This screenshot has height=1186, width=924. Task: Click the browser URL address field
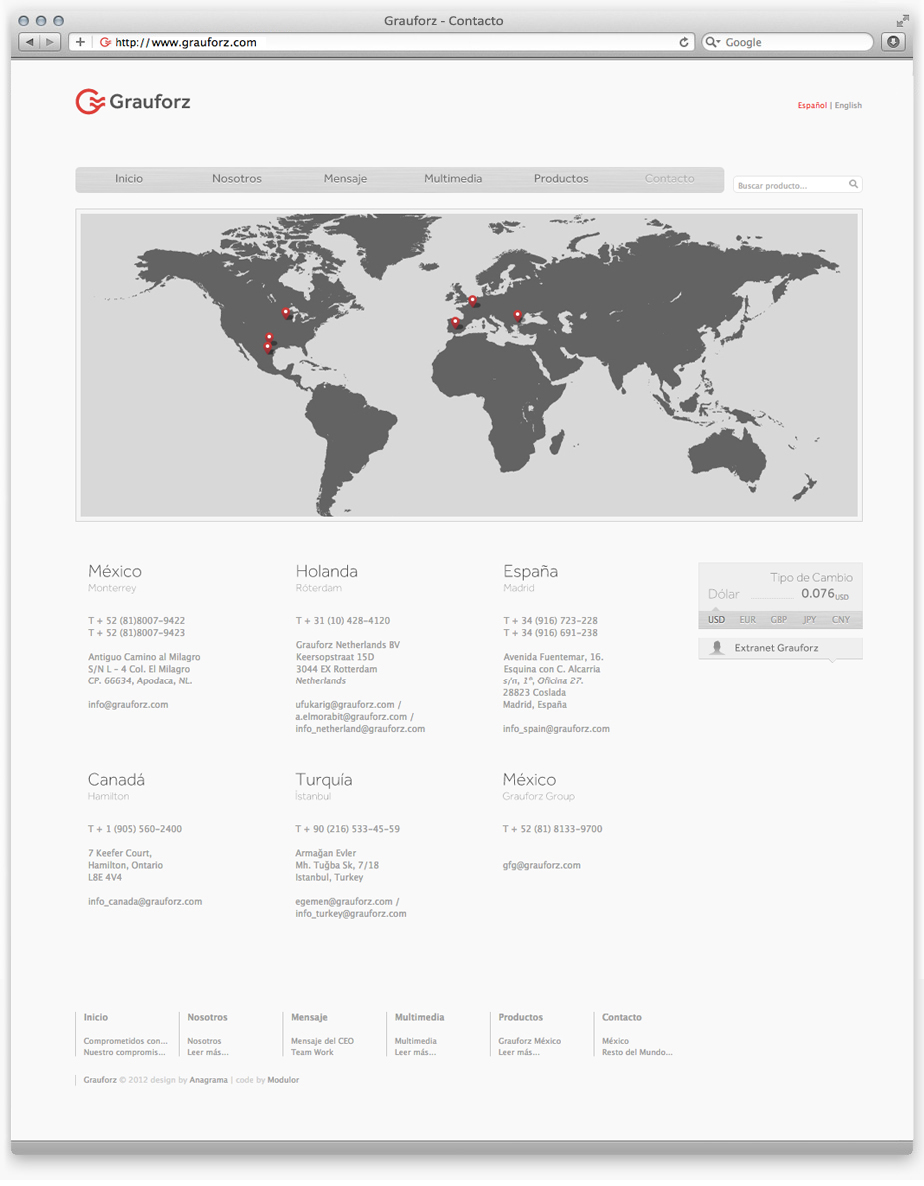382,42
